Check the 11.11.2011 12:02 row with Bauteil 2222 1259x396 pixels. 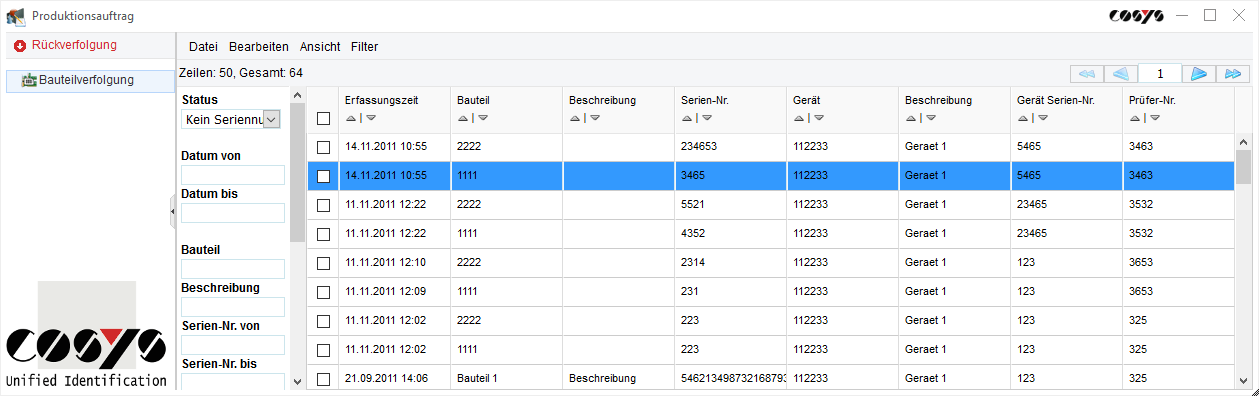click(323, 321)
